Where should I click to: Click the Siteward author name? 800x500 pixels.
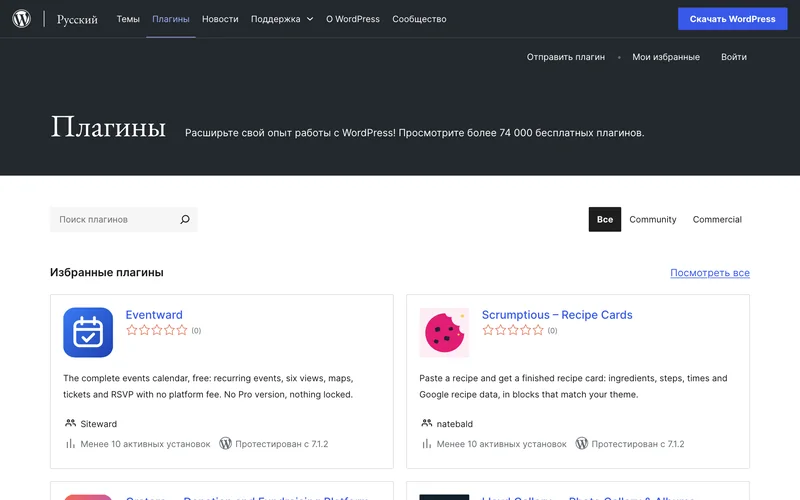point(98,424)
